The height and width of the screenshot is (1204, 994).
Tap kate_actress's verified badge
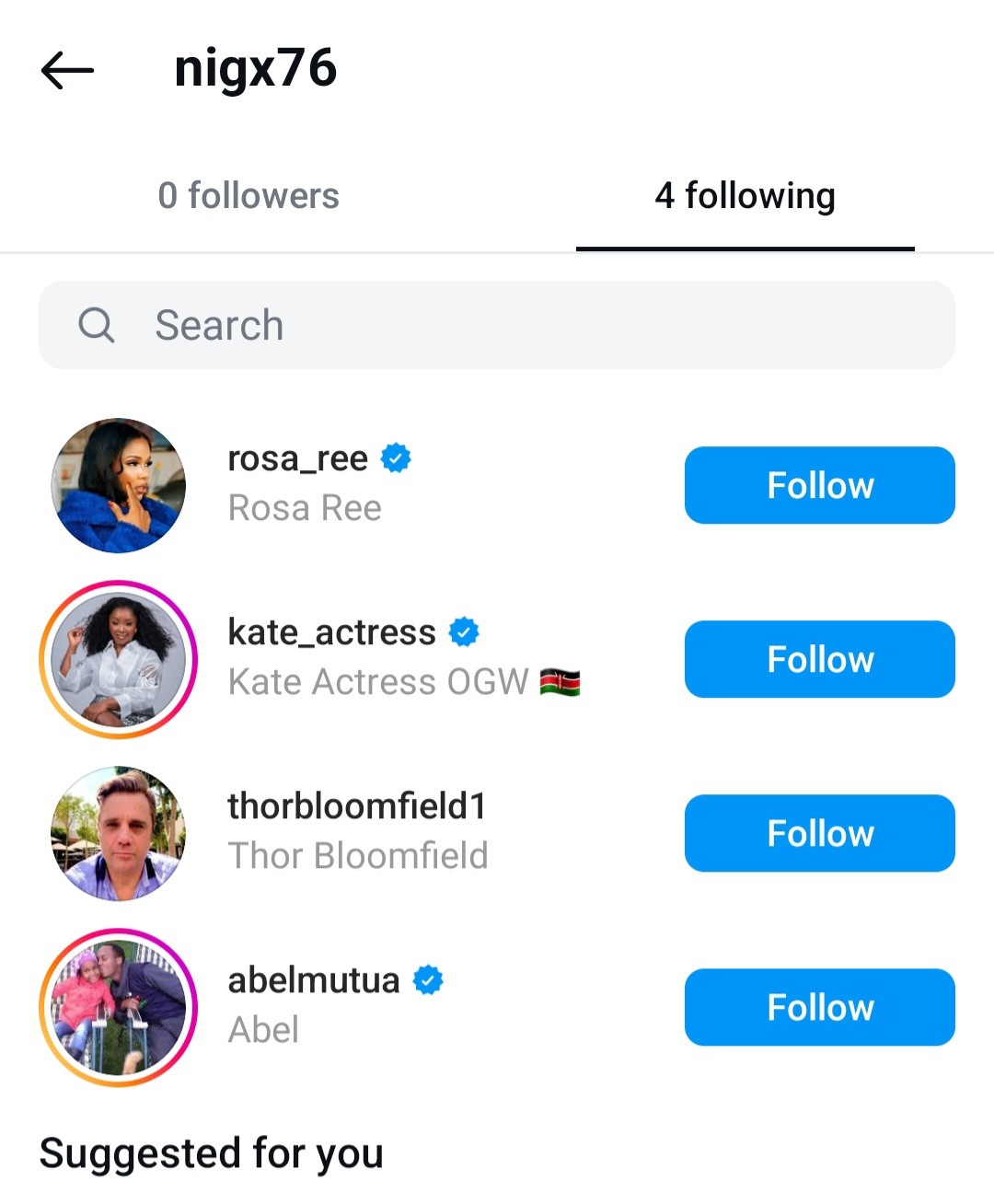tap(464, 632)
